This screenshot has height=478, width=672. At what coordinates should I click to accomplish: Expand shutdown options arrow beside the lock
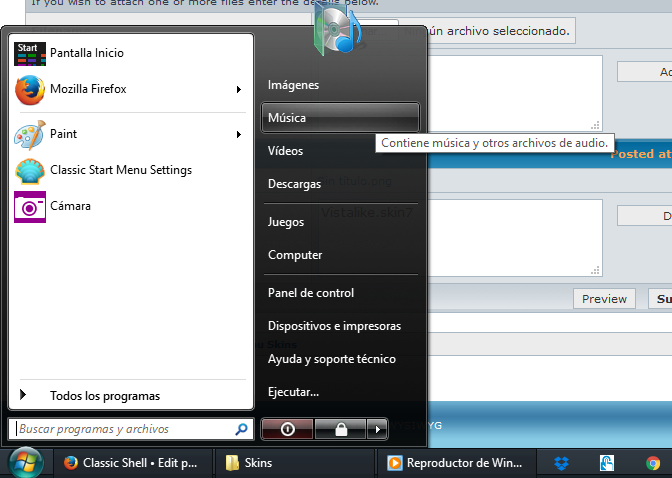377,429
